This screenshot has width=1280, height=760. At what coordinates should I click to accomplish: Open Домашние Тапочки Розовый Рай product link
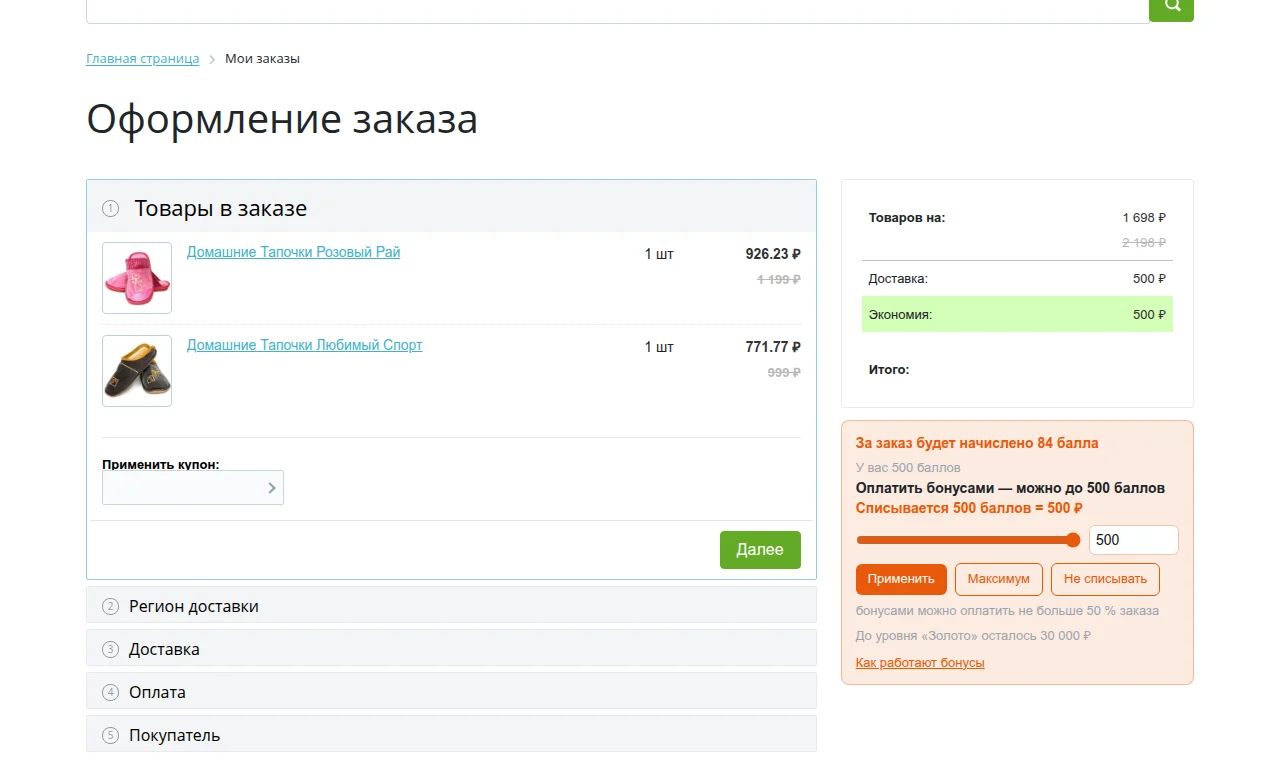(293, 252)
